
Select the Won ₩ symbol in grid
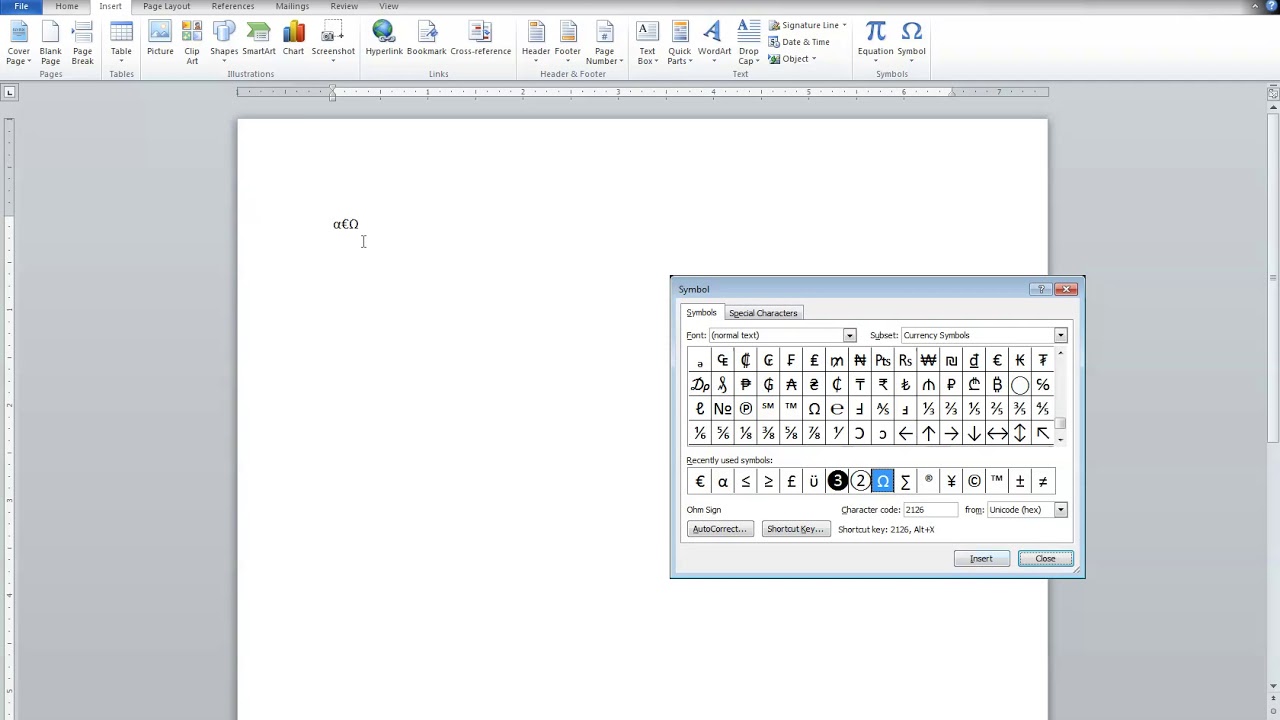(x=928, y=360)
